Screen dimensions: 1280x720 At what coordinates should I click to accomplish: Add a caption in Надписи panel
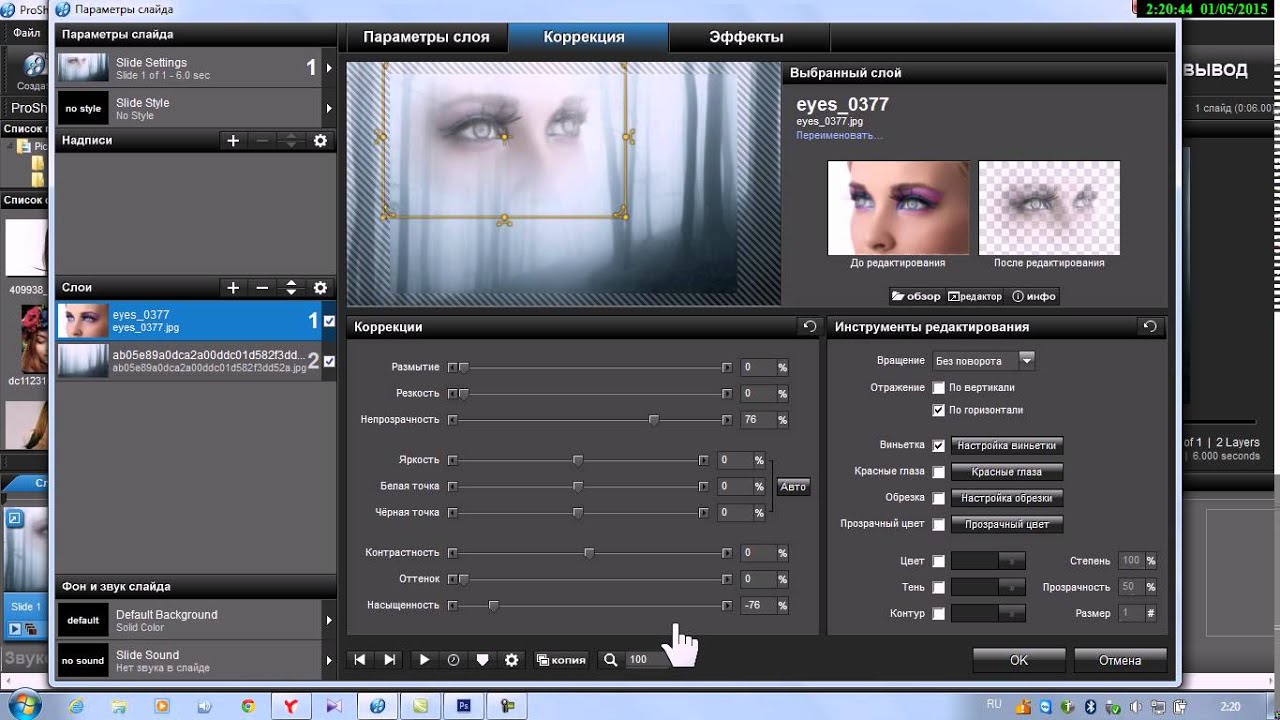click(x=233, y=141)
